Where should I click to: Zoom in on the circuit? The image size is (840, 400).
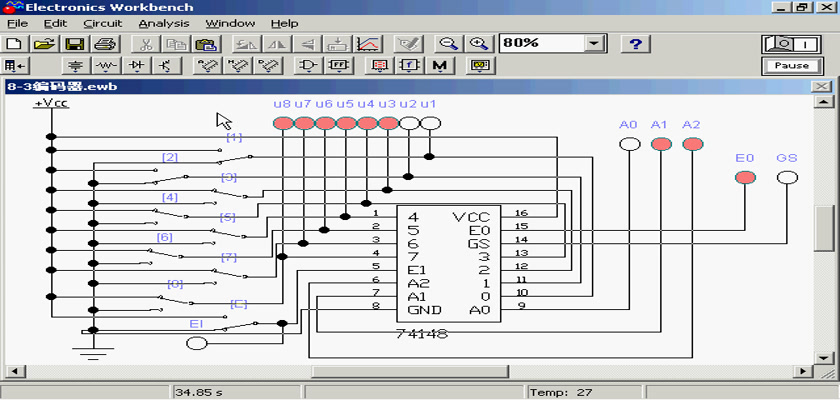[x=478, y=44]
